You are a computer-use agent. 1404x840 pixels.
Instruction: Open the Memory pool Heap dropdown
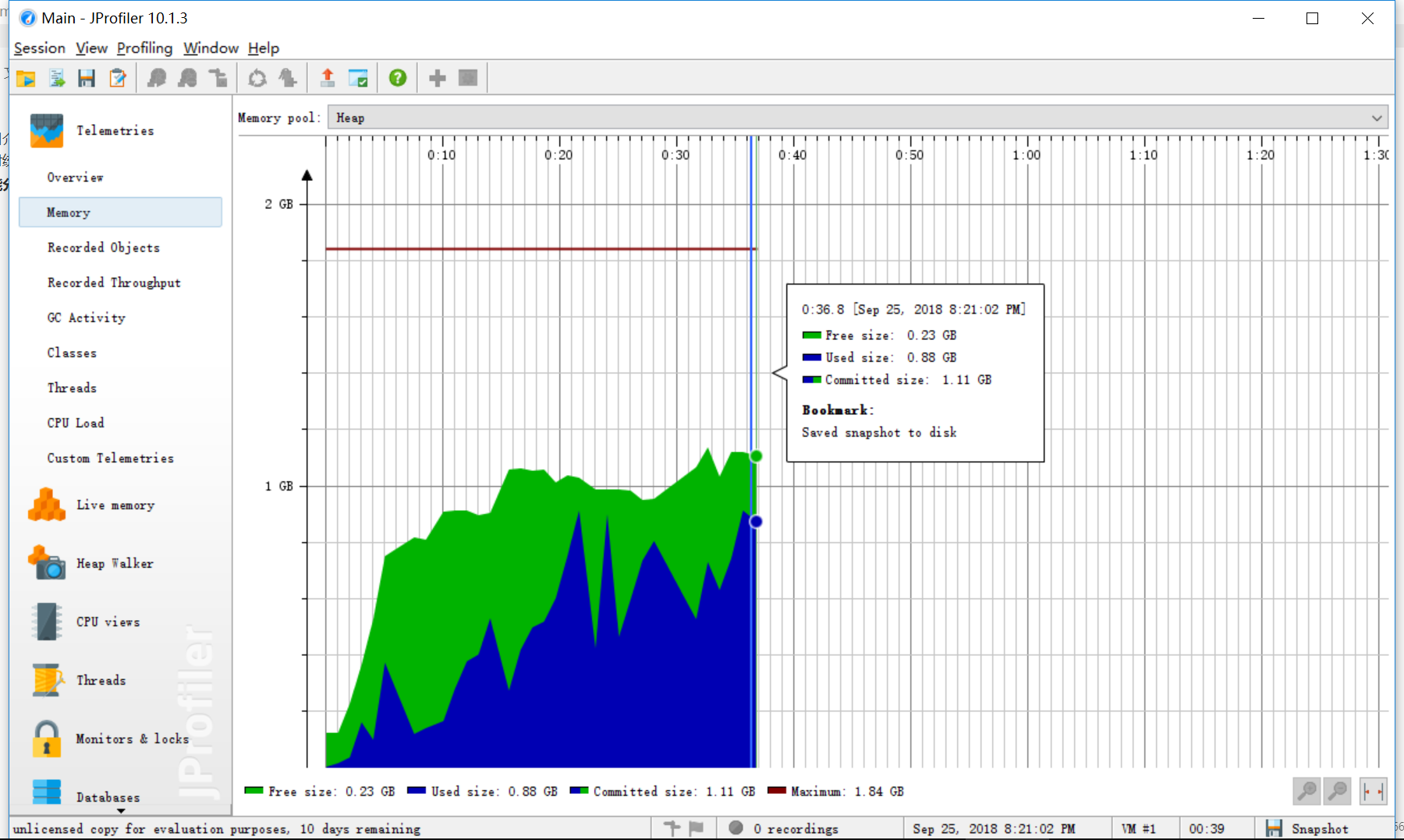point(858,118)
